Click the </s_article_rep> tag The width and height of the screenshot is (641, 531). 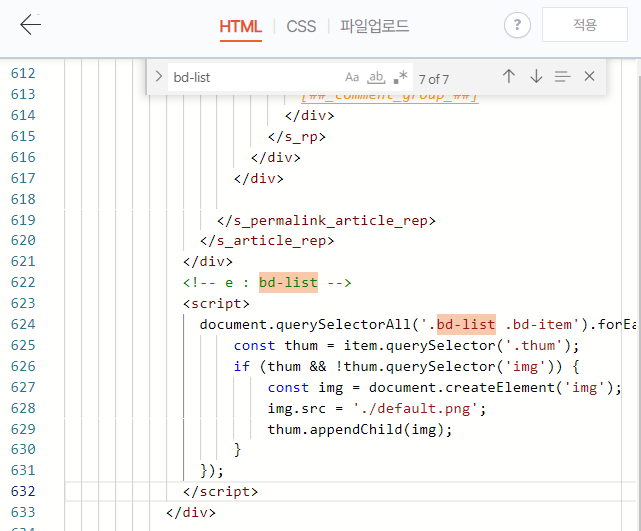coord(267,241)
